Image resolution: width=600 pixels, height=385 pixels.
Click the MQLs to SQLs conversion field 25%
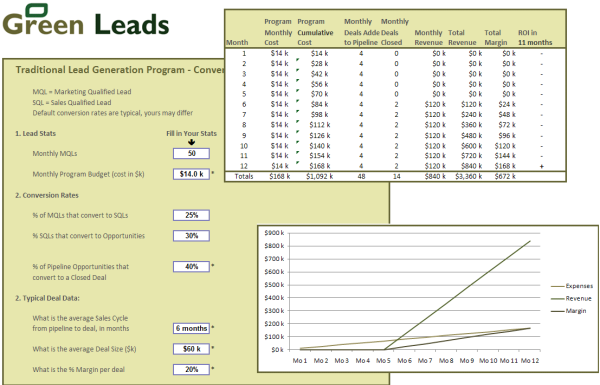[x=191, y=215]
